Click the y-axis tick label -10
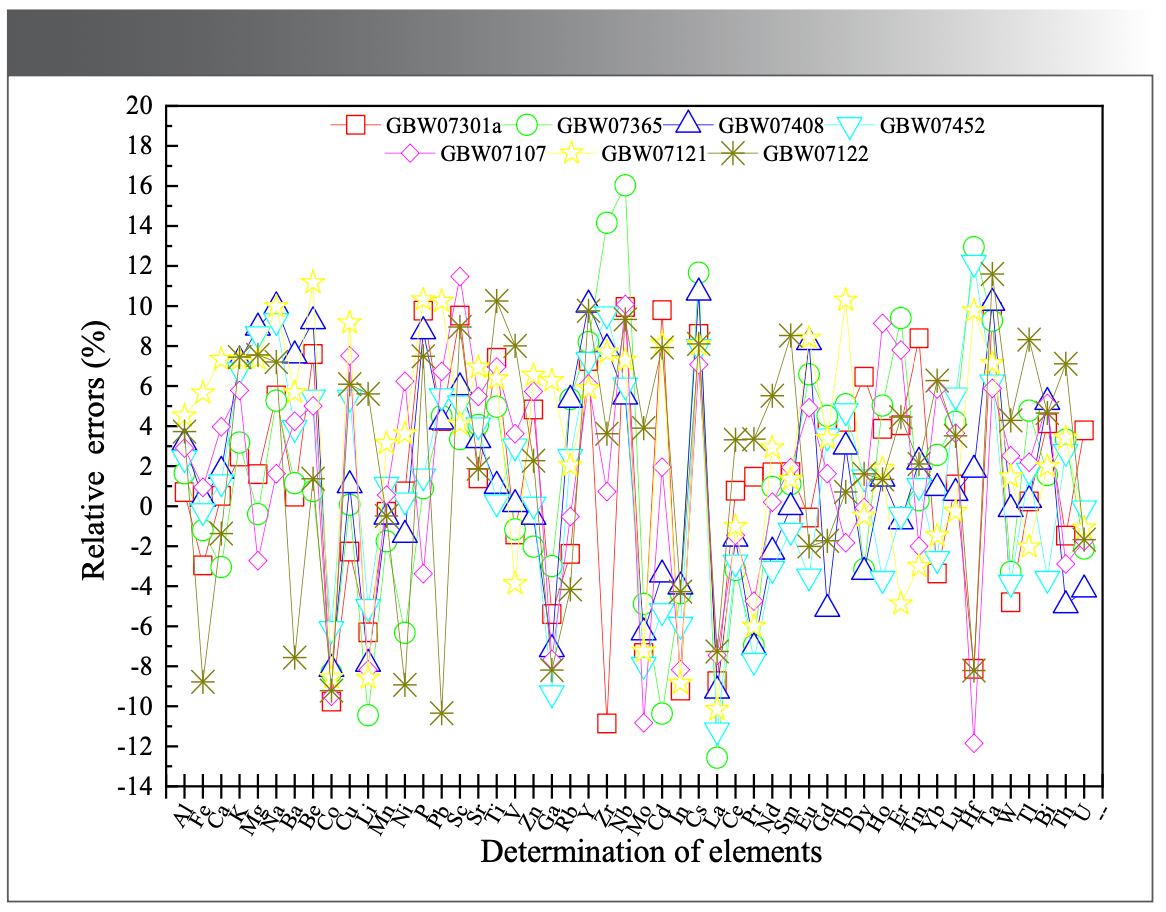 134,707
